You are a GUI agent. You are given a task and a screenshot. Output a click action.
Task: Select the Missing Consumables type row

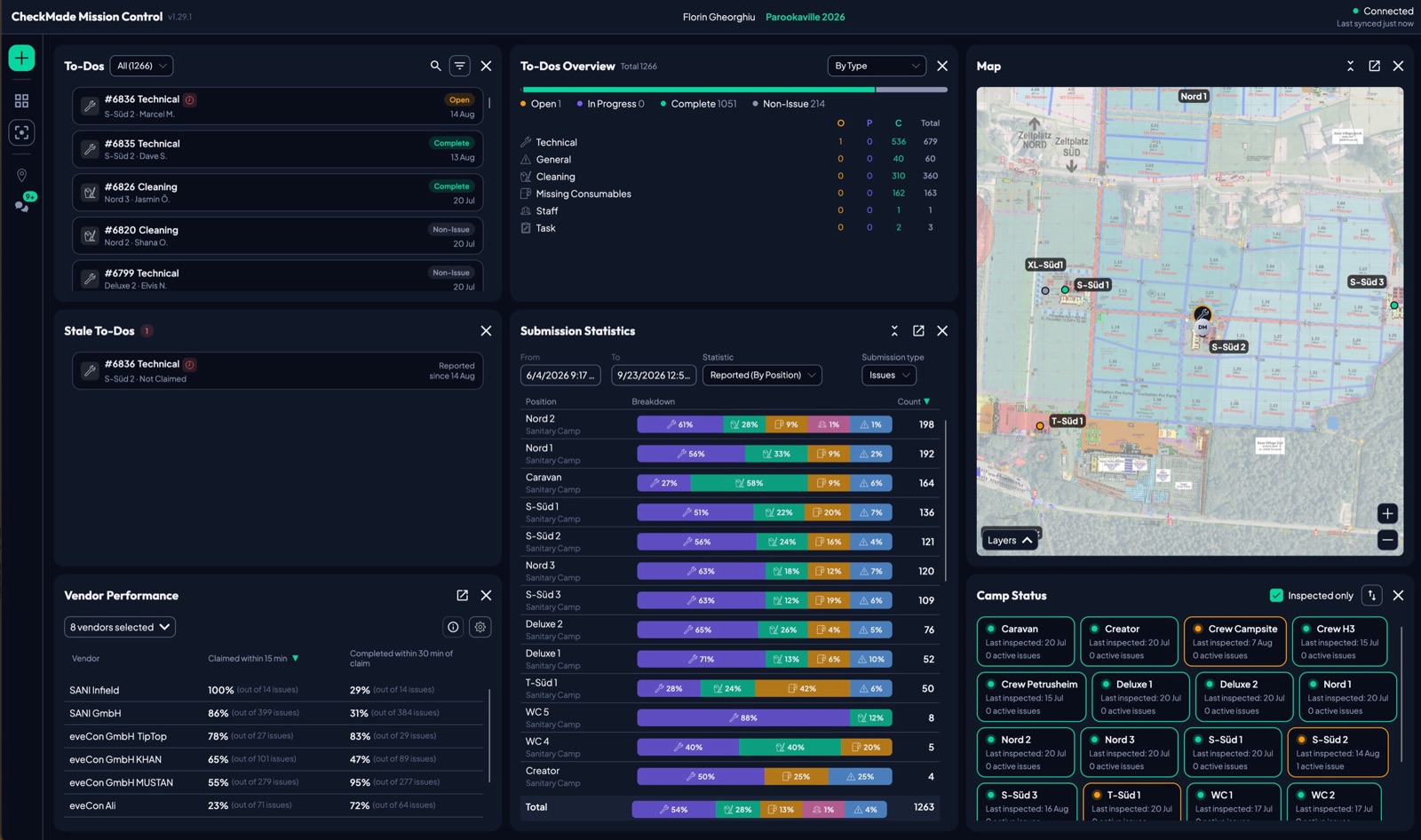point(733,194)
